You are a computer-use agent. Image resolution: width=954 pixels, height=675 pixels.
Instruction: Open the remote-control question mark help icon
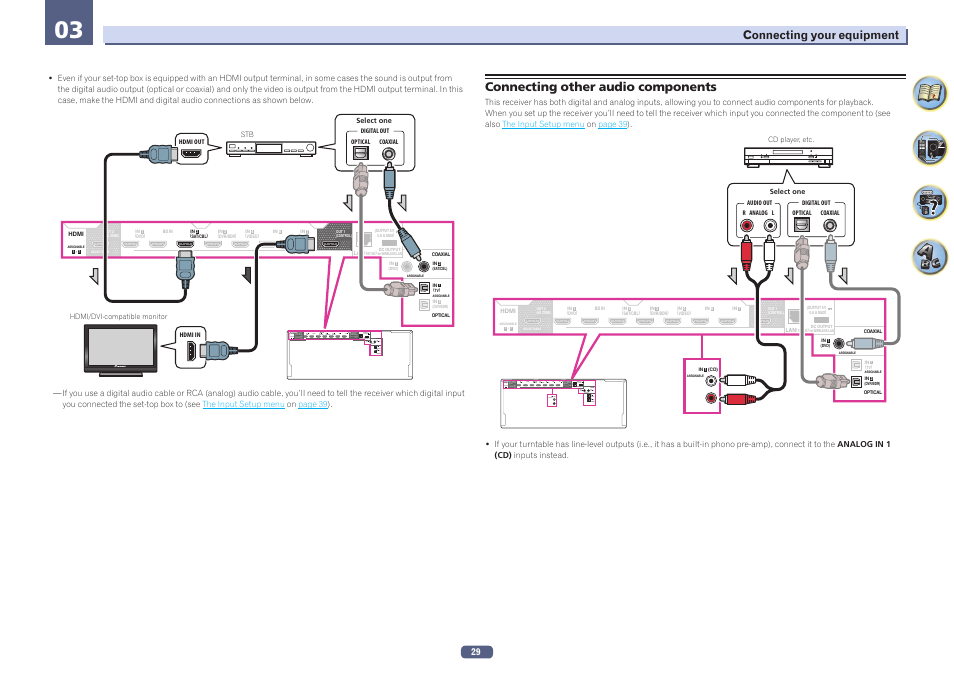929,202
